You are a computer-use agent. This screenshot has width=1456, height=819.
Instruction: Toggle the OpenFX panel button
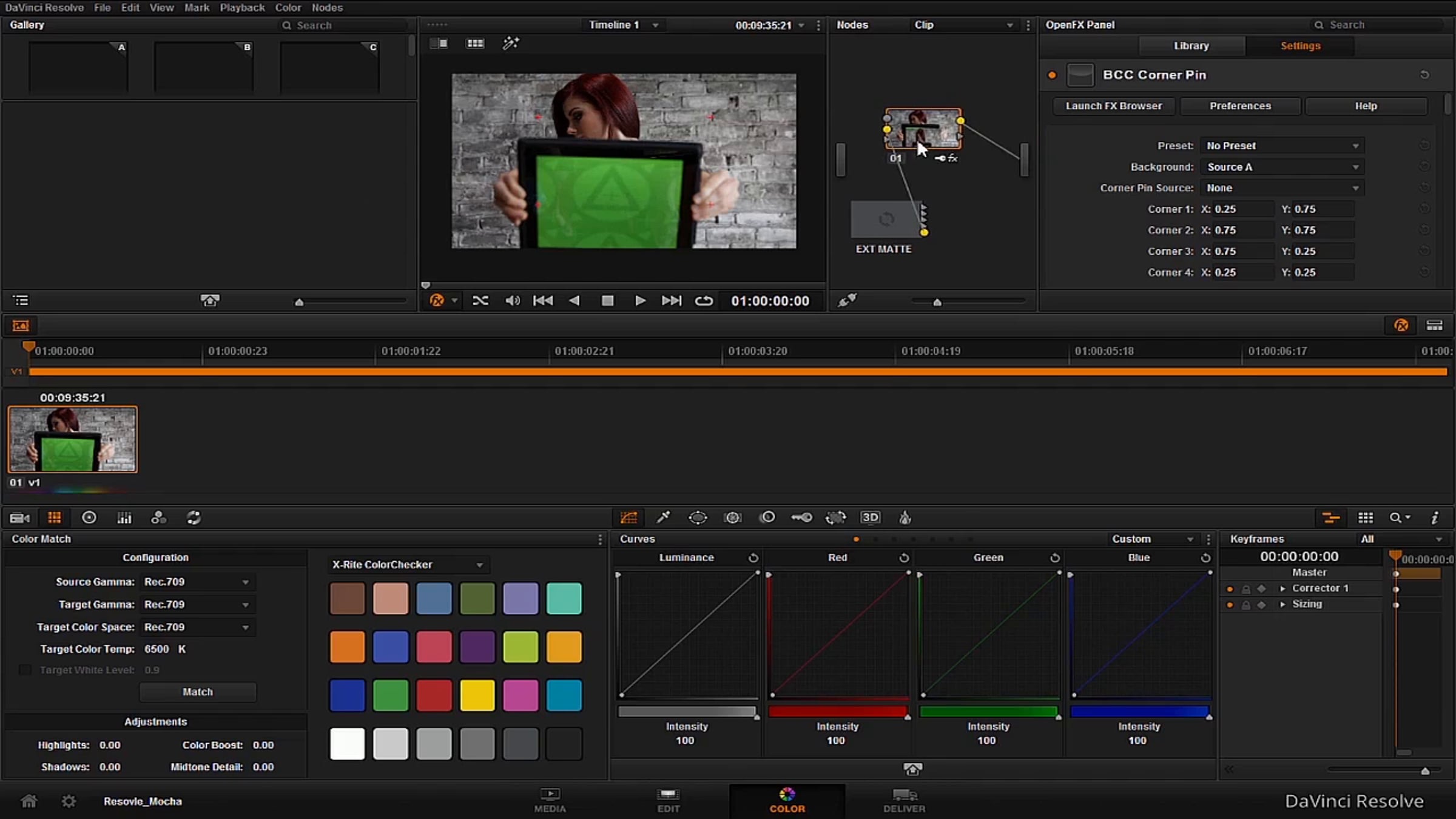(x=1401, y=326)
